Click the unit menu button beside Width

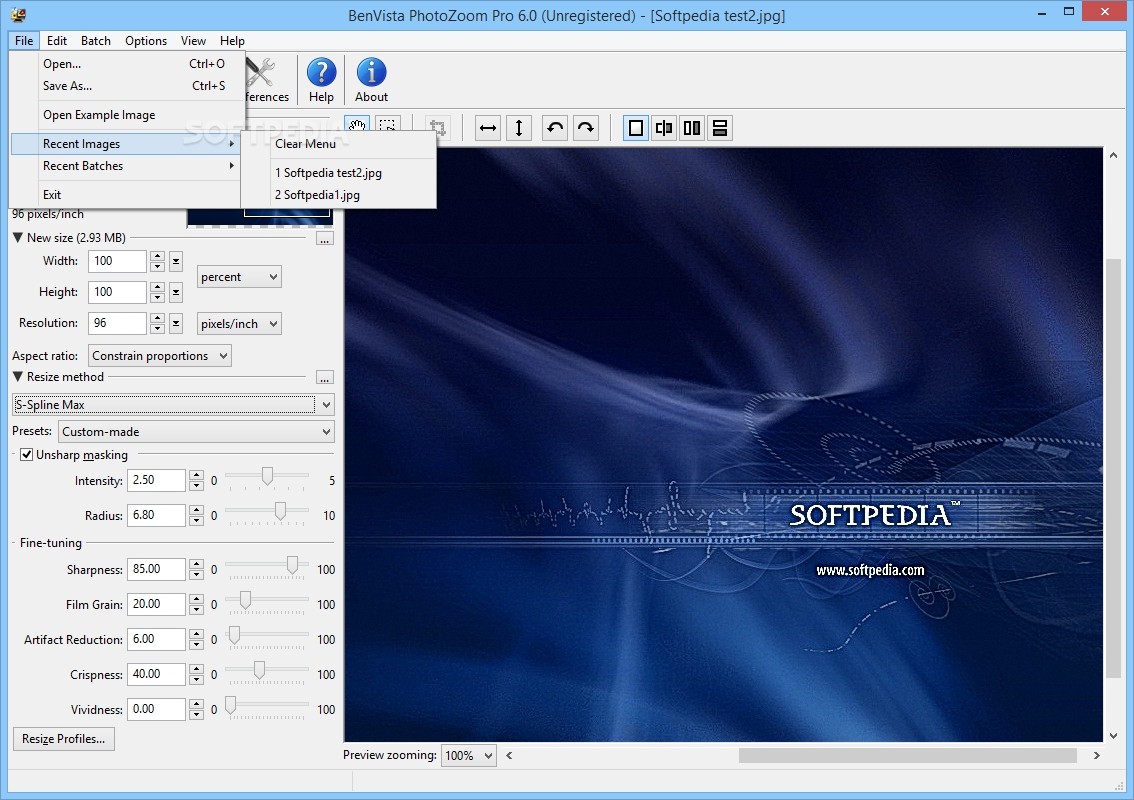[x=176, y=261]
